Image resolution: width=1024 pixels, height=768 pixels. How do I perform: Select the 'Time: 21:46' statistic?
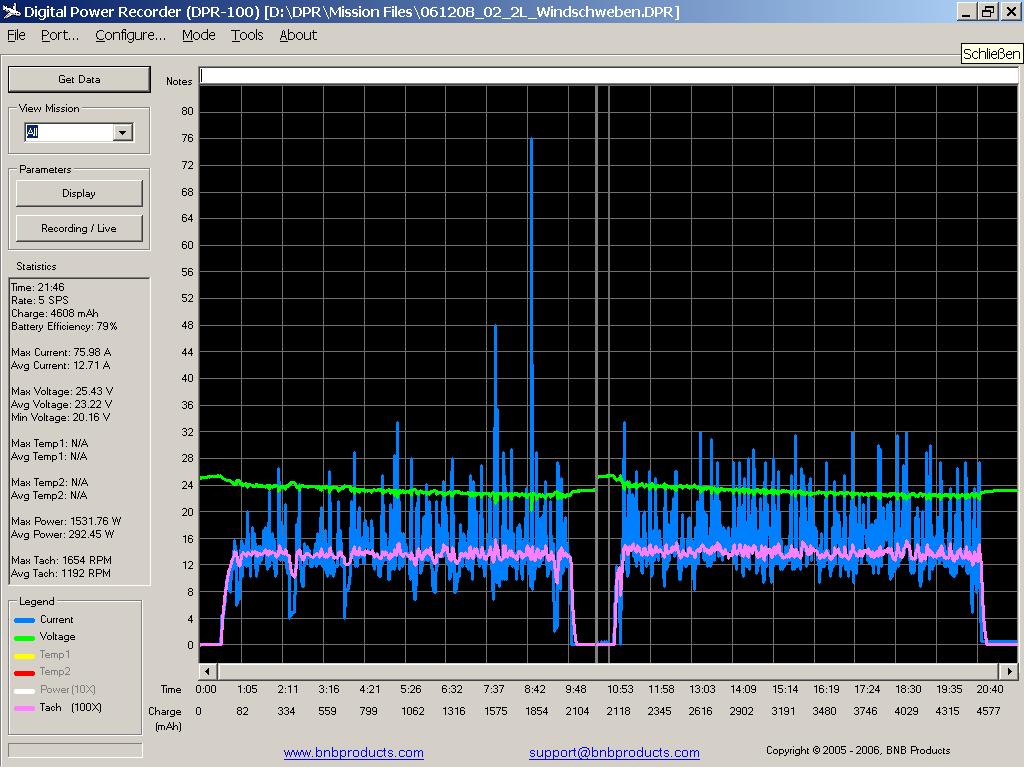coord(37,287)
